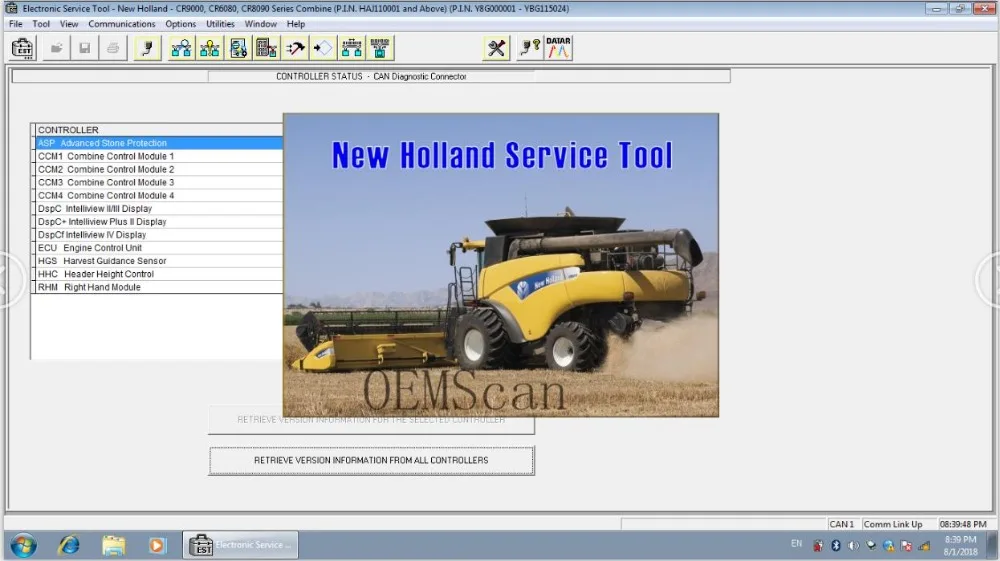Select RHM Right Hand Module entry
Viewport: 1000px width, 561px height.
point(159,287)
